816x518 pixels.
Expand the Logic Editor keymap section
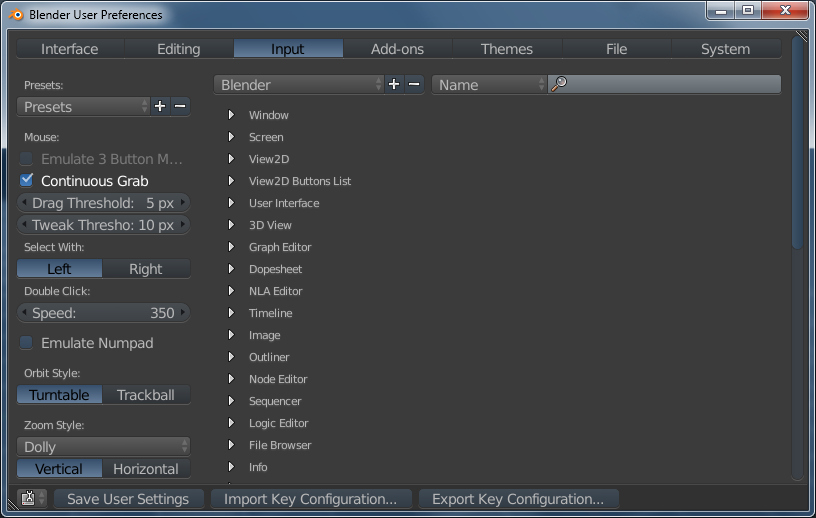tap(231, 422)
